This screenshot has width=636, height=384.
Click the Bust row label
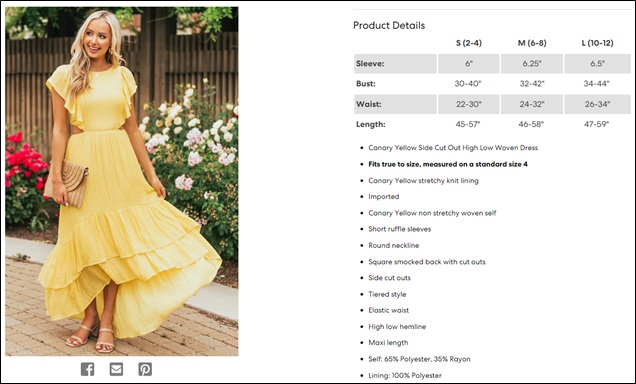pyautogui.click(x=395, y=84)
